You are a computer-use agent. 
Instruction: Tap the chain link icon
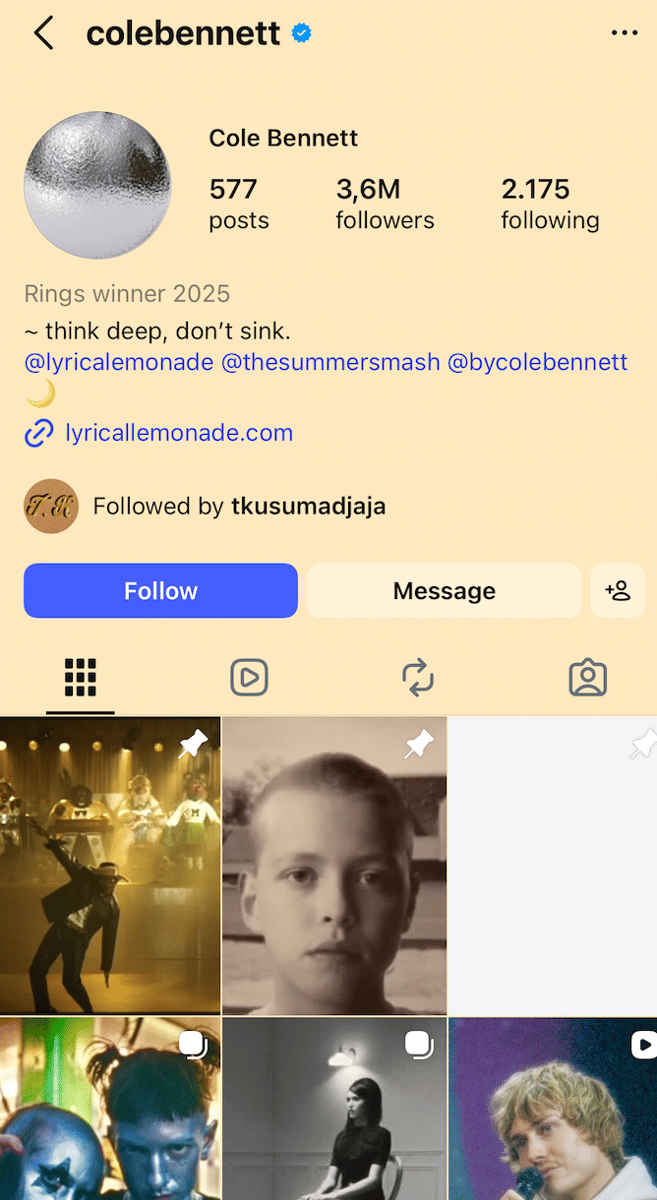pos(39,433)
